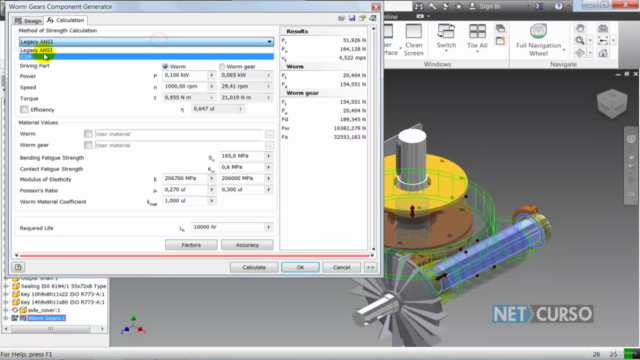This screenshot has height=360, width=640.
Task: Click the Accuracy button
Action: (x=247, y=245)
